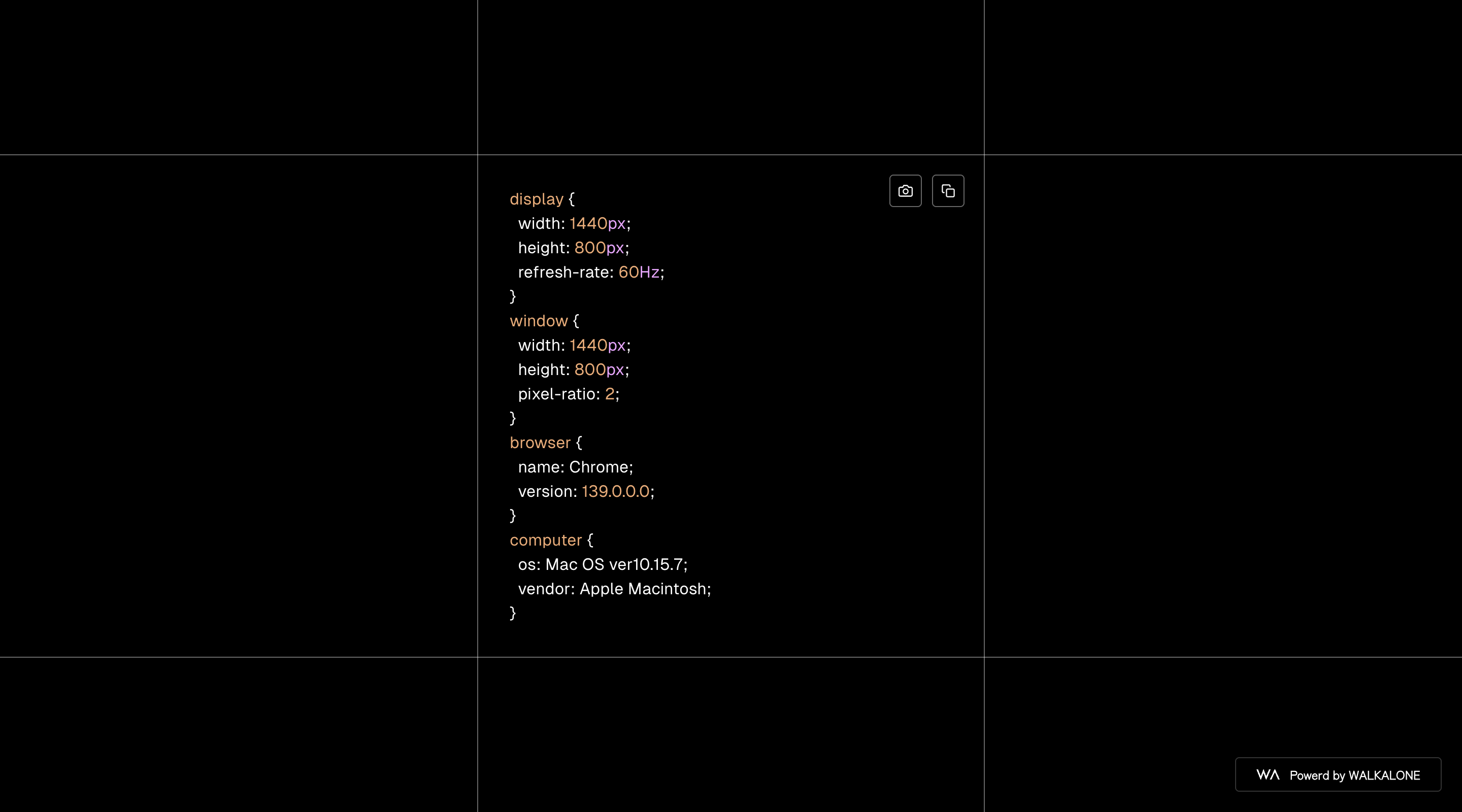Click the browser name Chrome text
This screenshot has height=812, width=1462.
(599, 467)
